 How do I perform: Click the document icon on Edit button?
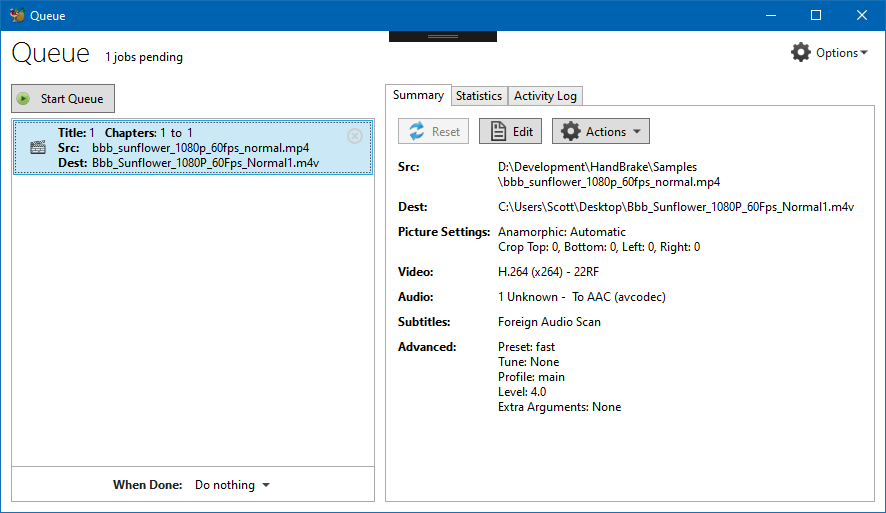point(498,132)
